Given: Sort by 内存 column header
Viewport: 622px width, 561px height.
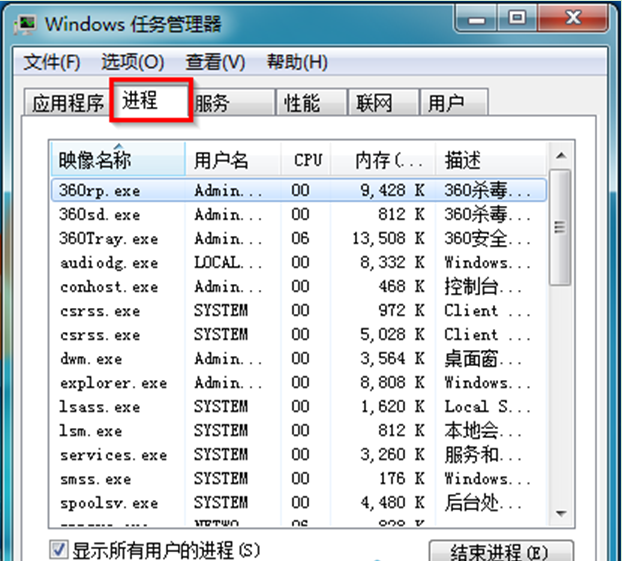Looking at the screenshot, I should (383, 159).
